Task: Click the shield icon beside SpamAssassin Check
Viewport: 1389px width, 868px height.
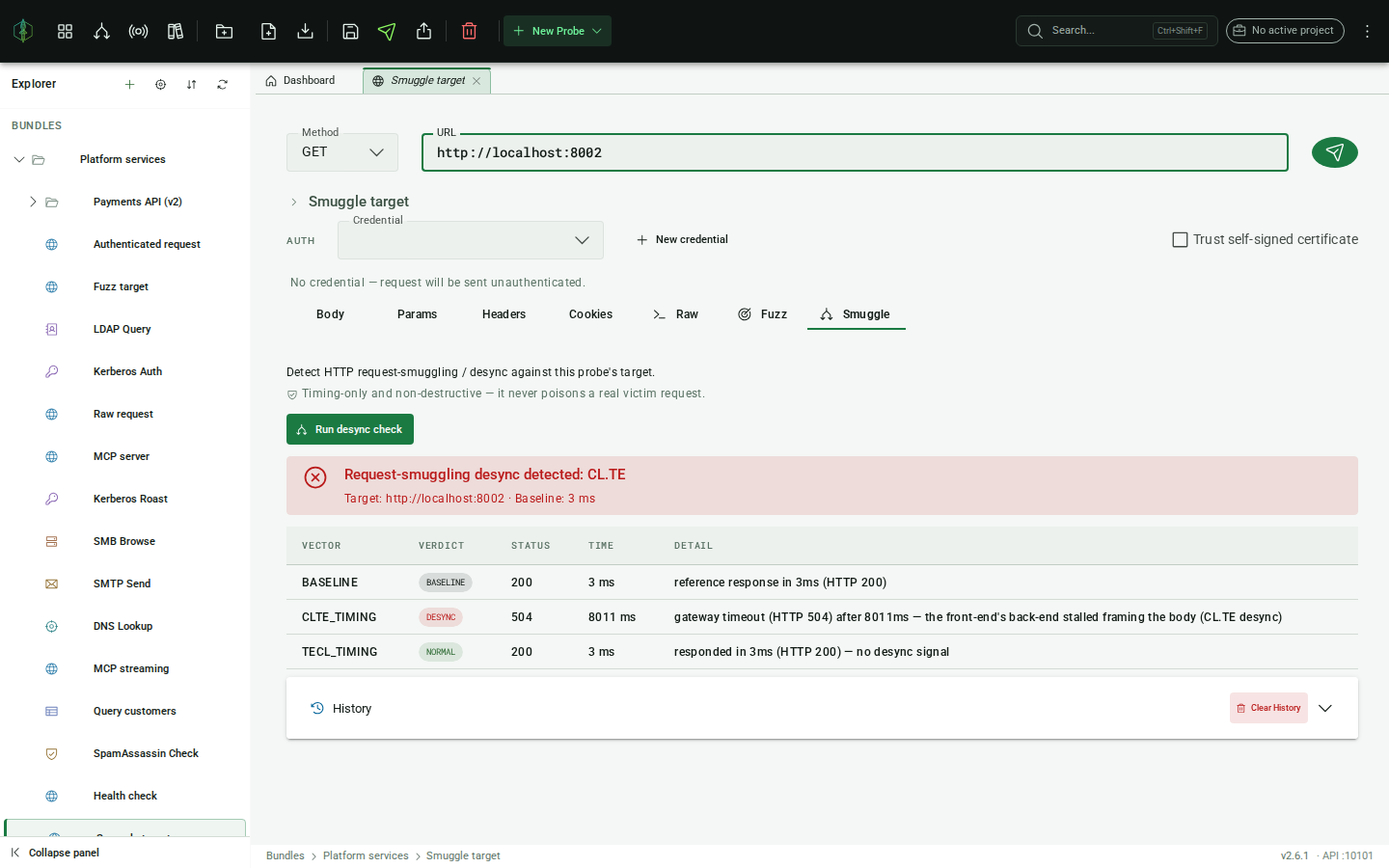Action: [52, 753]
